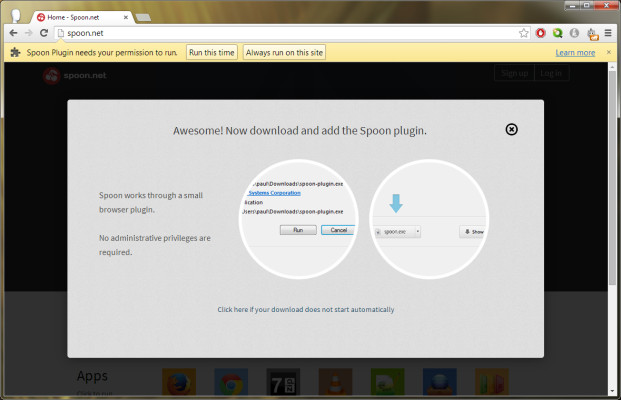Click the blue download arrow in the right circle
Viewport: 621px width, 400px height.
(396, 203)
